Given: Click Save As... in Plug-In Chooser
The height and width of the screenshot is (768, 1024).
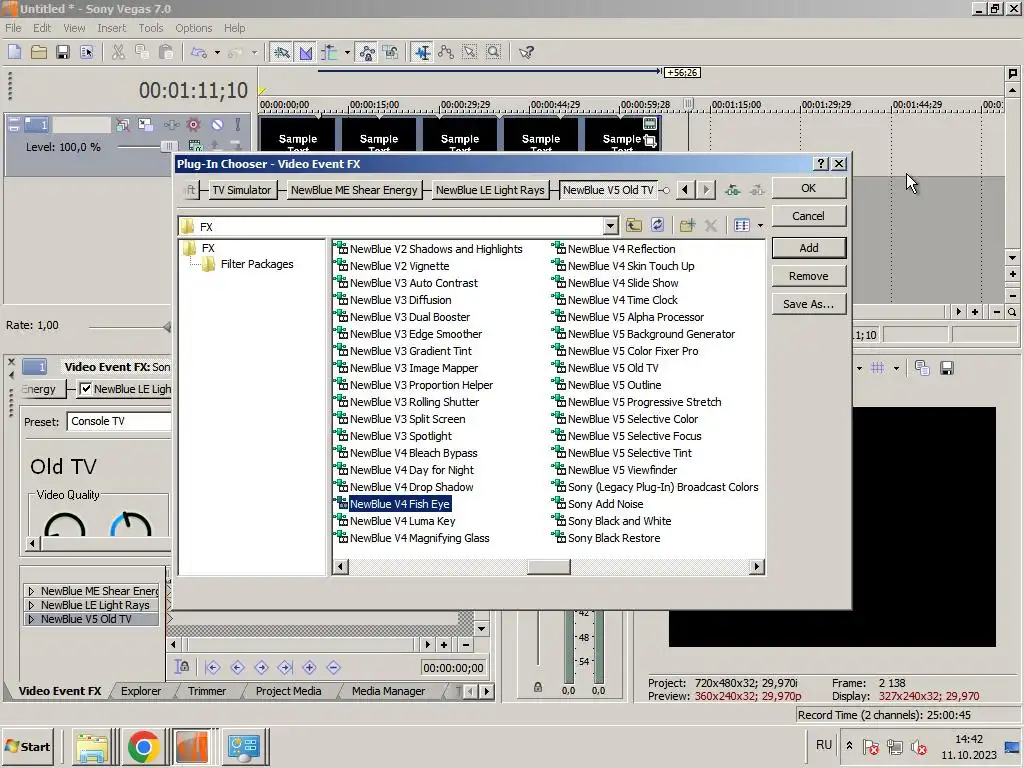Looking at the screenshot, I should [x=808, y=304].
